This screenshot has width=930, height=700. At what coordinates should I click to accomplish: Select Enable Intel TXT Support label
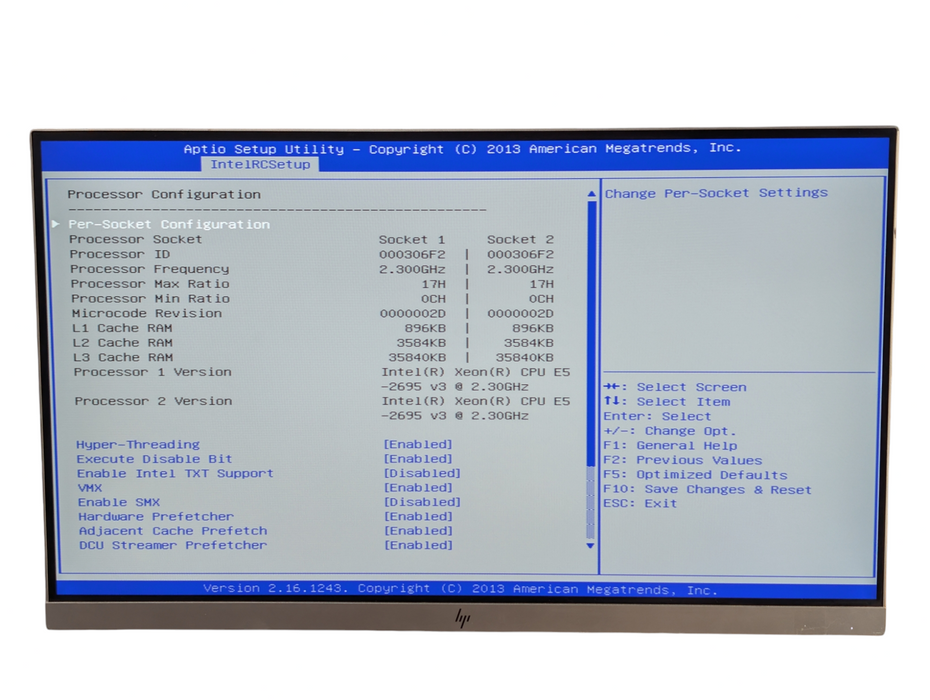click(x=175, y=473)
